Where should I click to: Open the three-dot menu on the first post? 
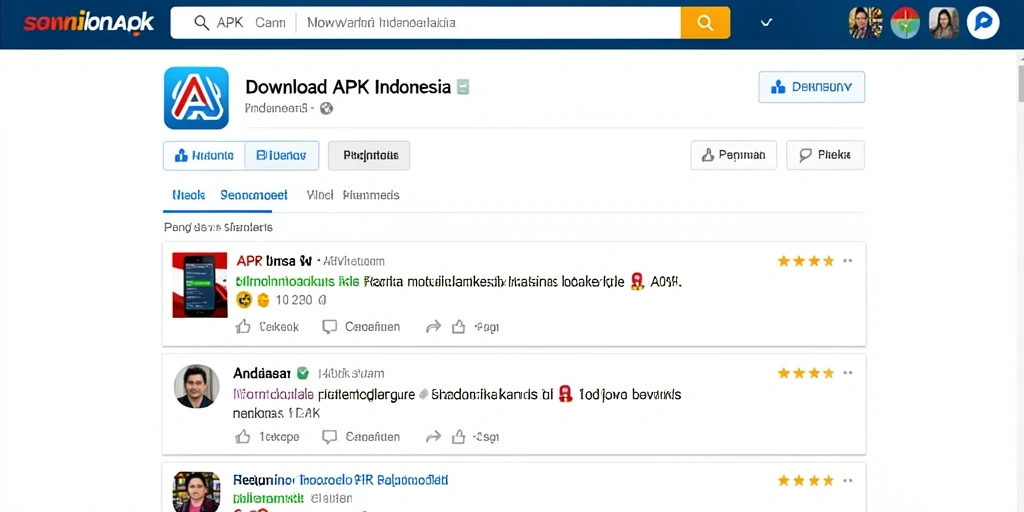(x=848, y=261)
